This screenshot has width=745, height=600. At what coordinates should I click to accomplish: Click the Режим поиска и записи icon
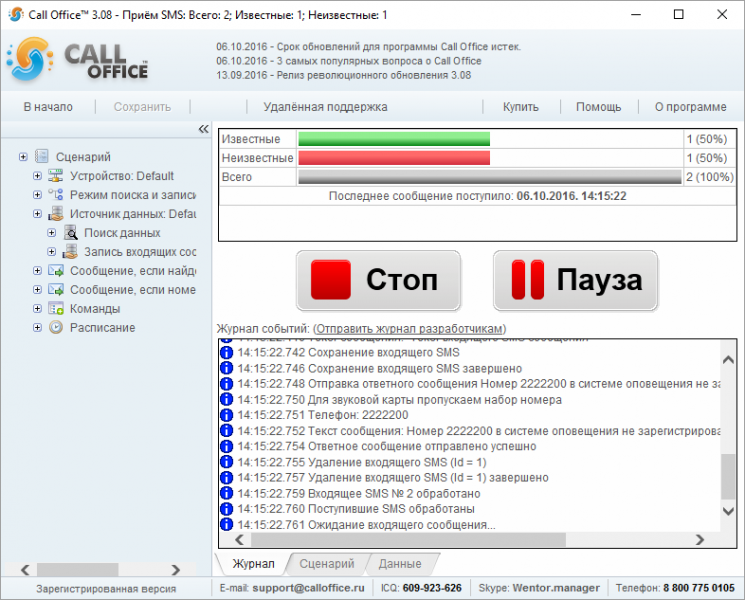tap(56, 195)
